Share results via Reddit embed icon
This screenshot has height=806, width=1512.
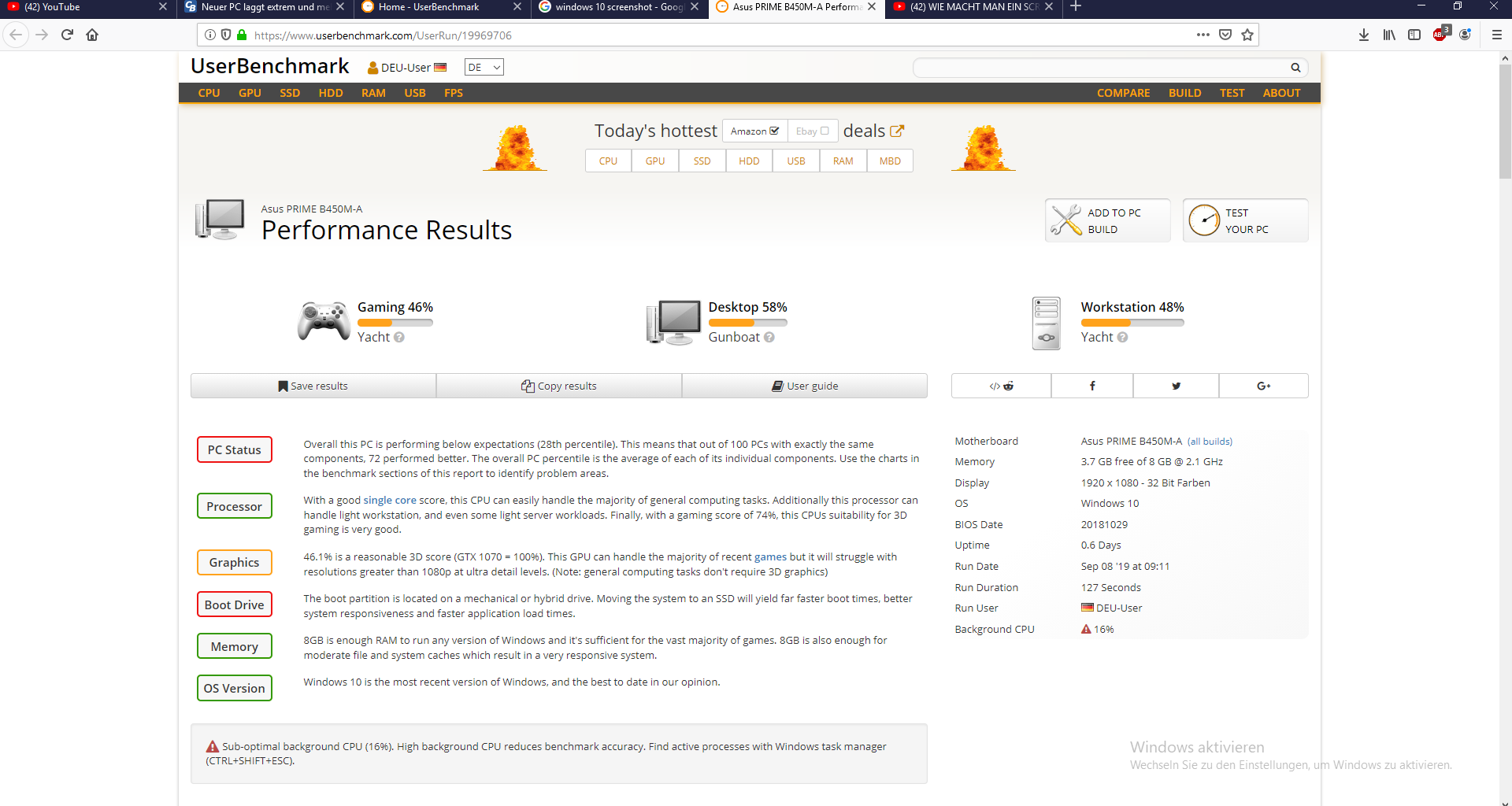click(x=1001, y=386)
